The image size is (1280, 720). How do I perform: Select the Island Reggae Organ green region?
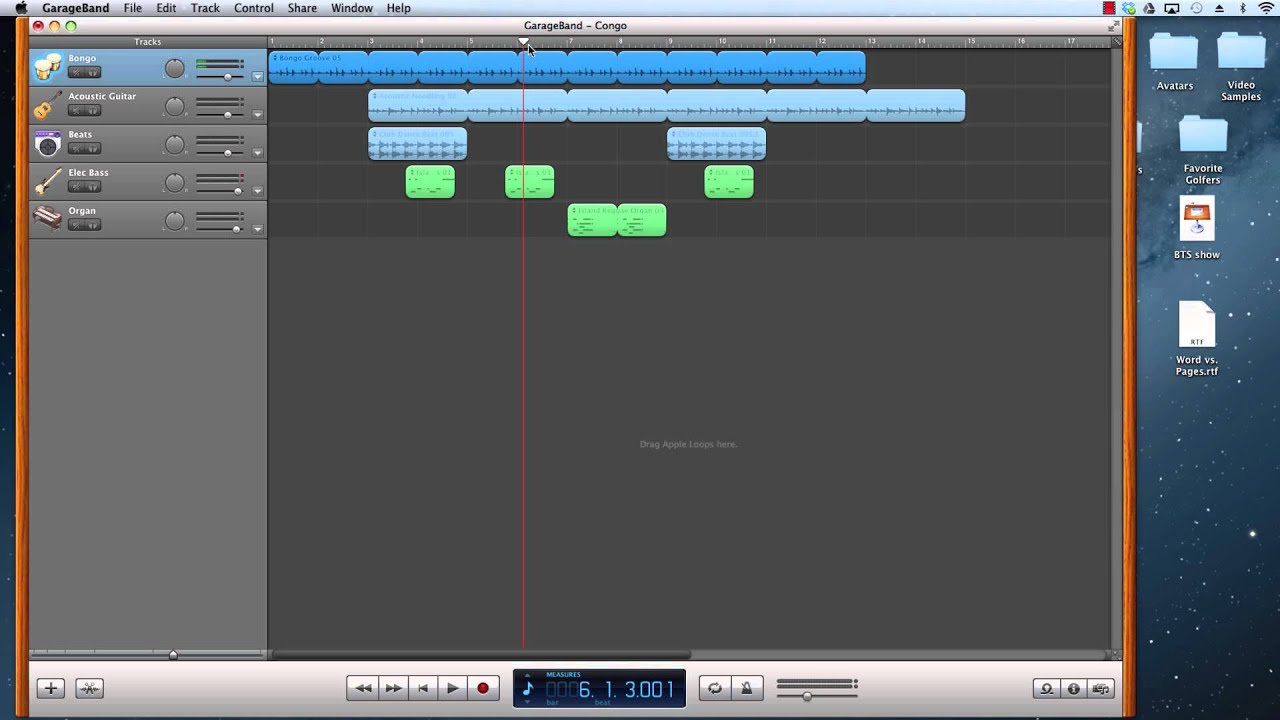(x=617, y=220)
